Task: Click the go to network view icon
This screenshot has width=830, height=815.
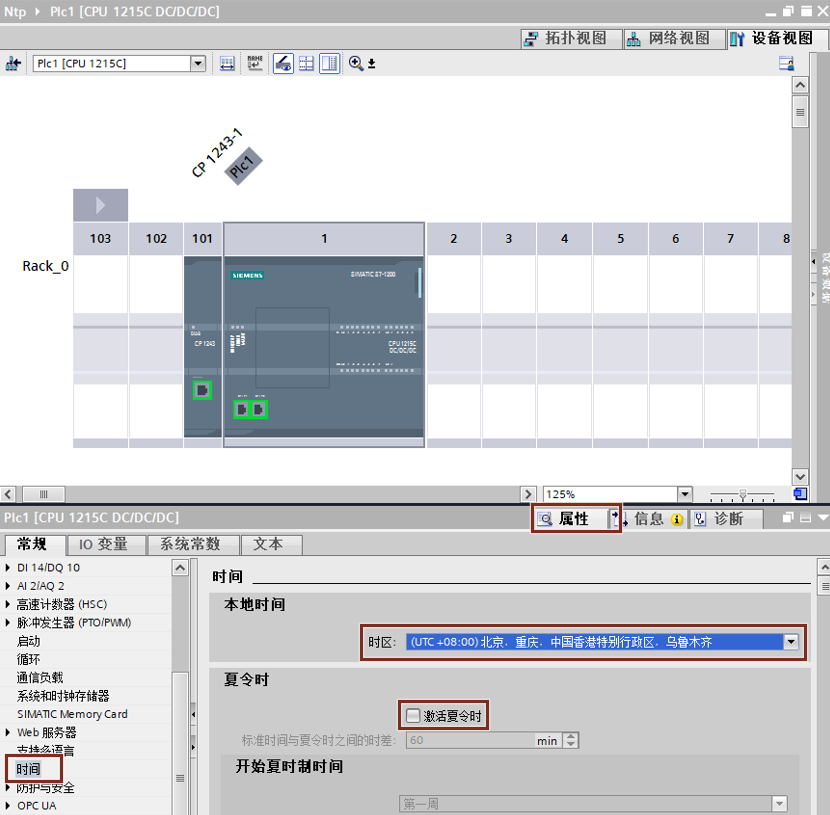Action: (x=13, y=63)
